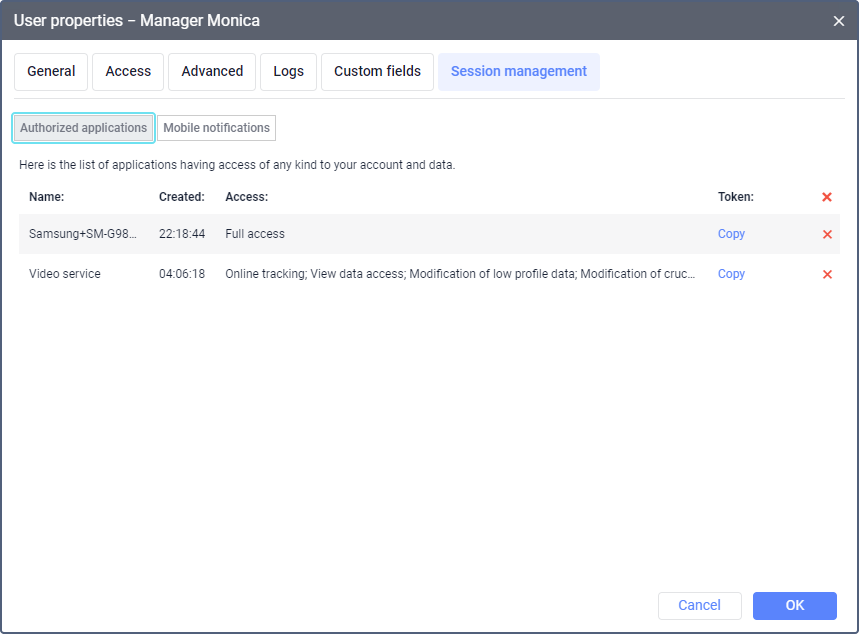Open the Logs tab
The image size is (859, 634).
tap(288, 72)
